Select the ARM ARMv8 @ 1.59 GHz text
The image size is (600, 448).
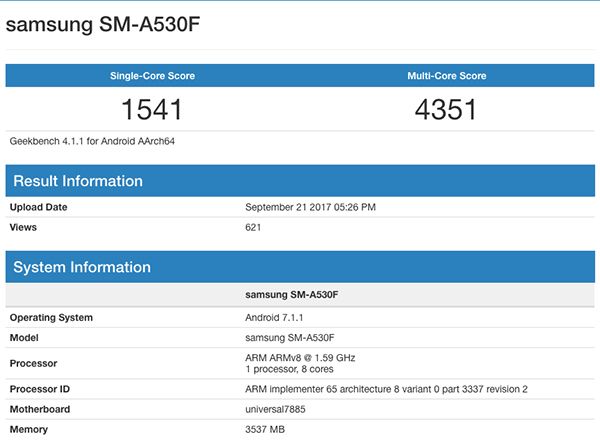[300, 357]
